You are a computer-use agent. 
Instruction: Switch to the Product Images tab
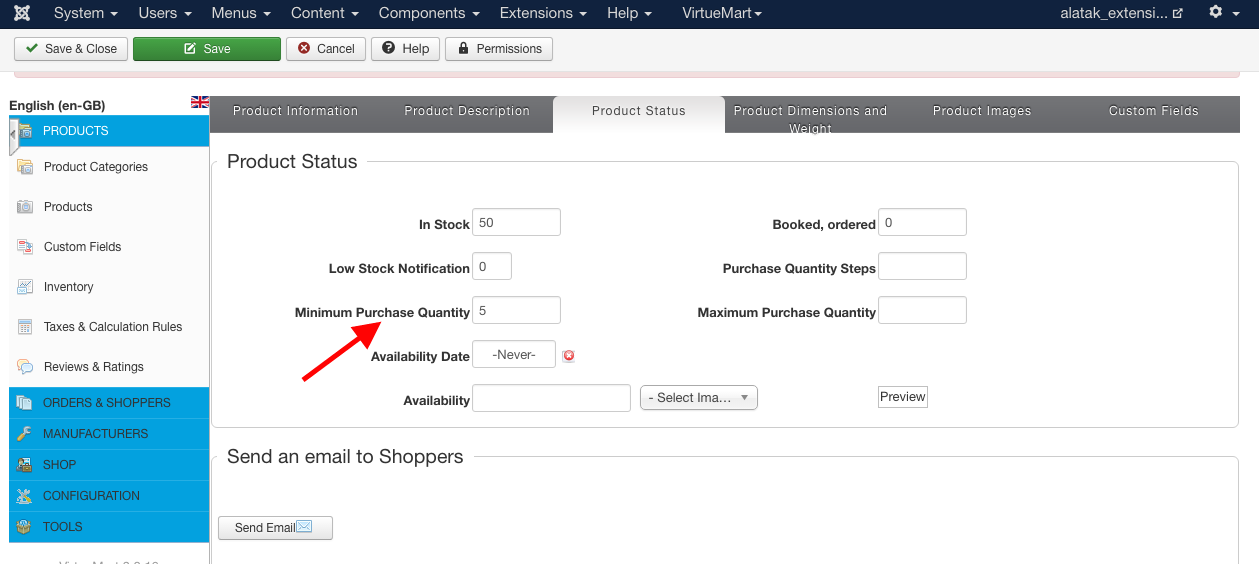click(981, 111)
